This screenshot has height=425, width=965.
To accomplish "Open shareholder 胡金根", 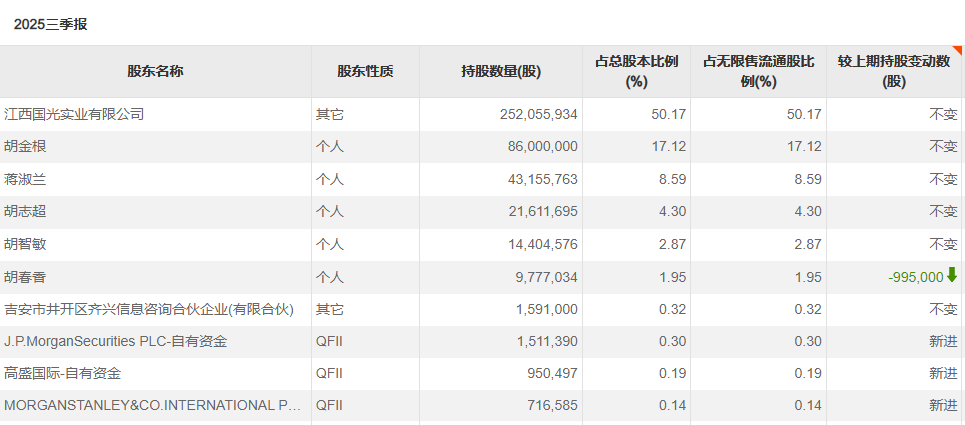I will coord(25,146).
